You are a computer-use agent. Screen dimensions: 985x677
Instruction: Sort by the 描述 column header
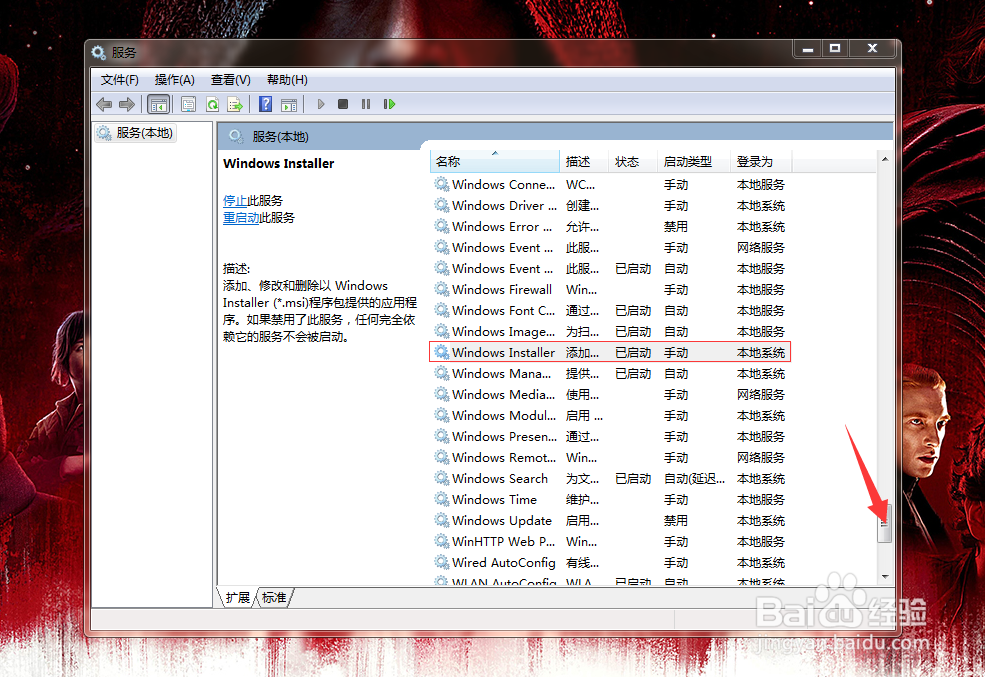[584, 161]
